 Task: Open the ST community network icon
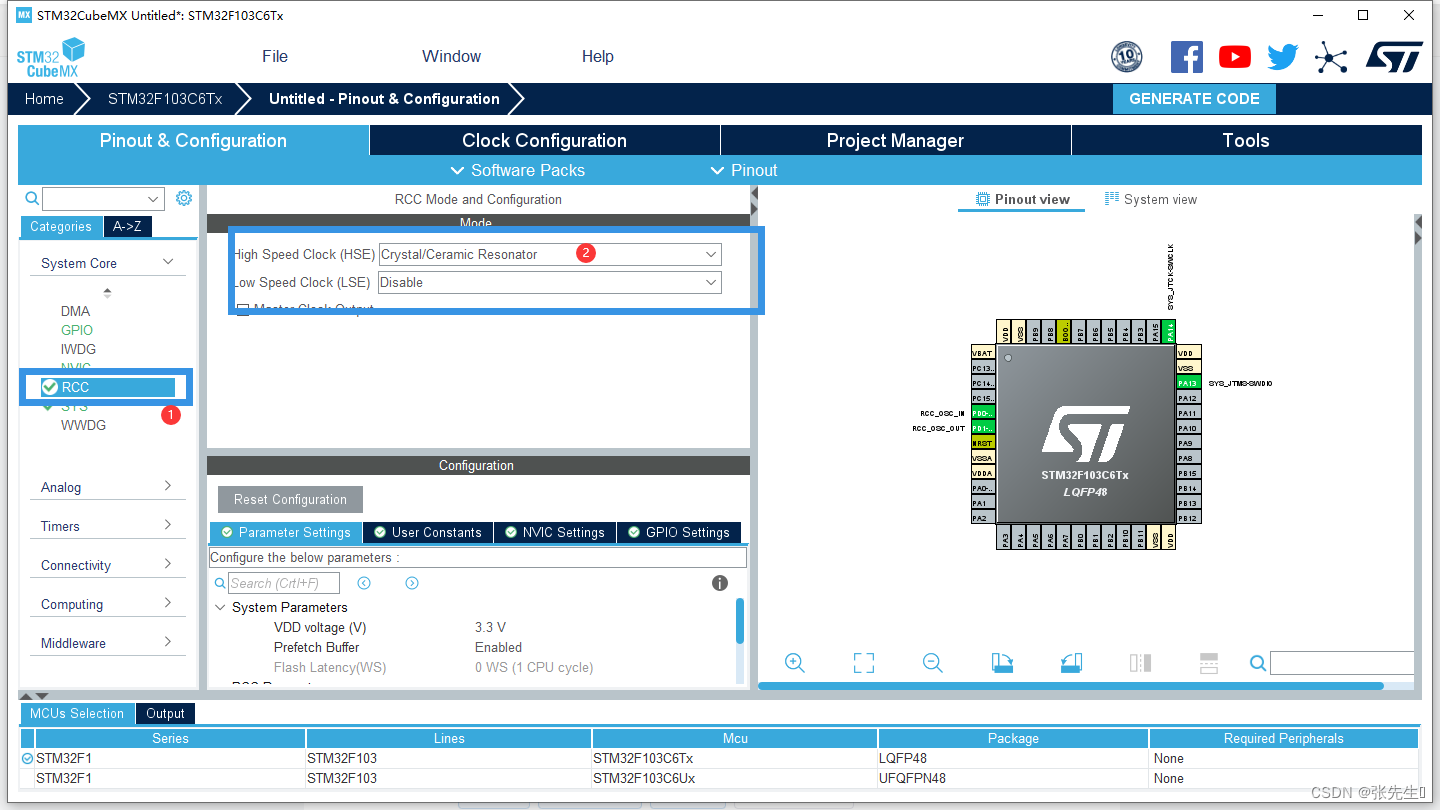[x=1331, y=57]
